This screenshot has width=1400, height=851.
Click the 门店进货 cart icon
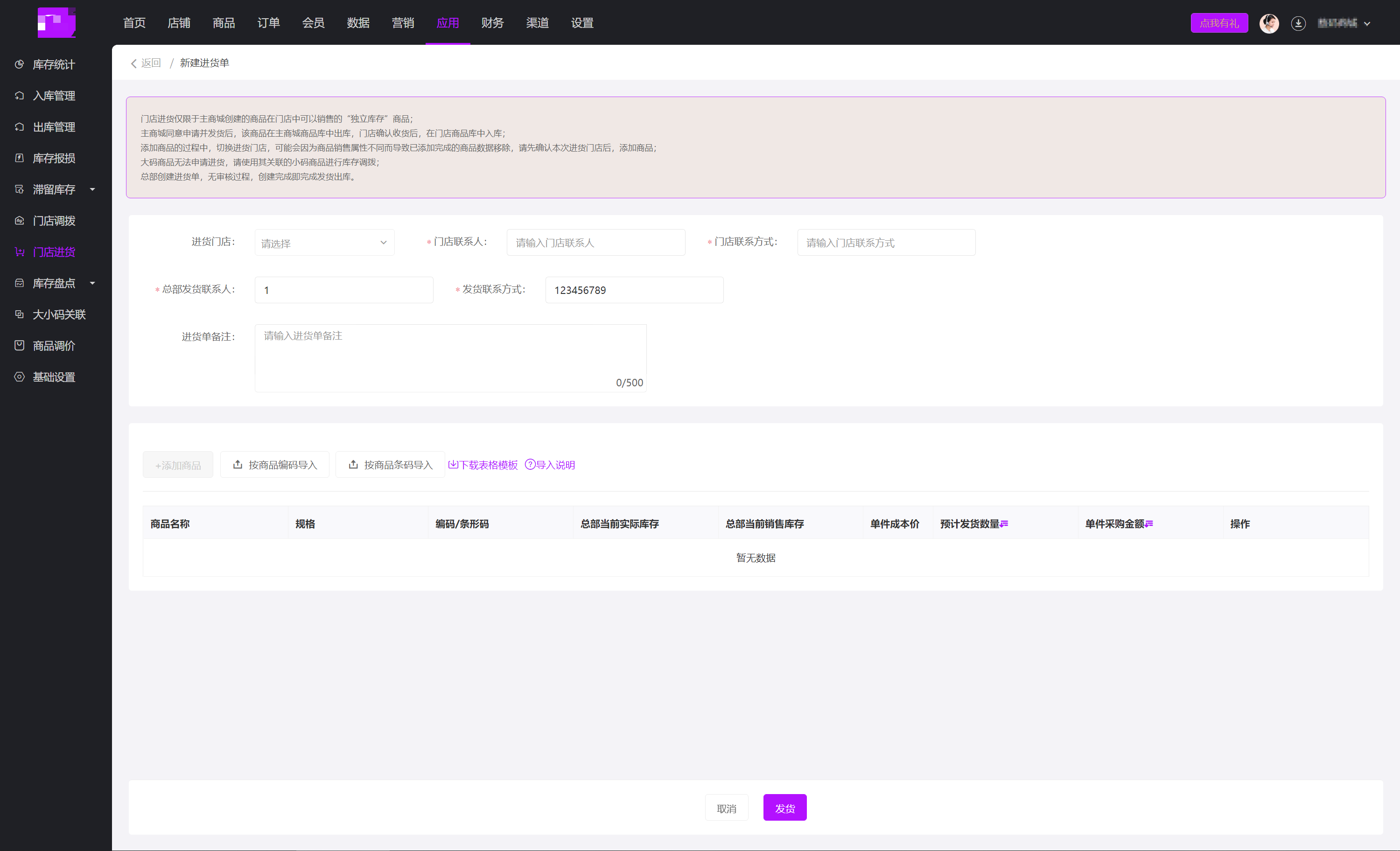point(19,251)
